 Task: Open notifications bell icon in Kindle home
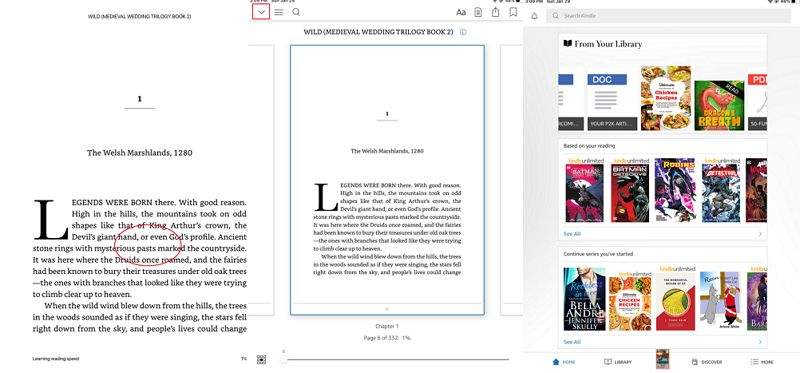[534, 16]
